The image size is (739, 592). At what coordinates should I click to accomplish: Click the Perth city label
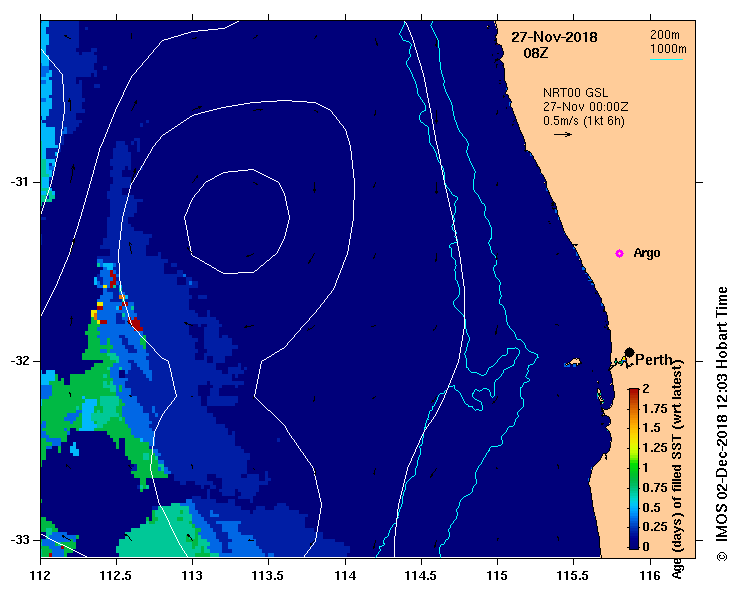point(654,360)
